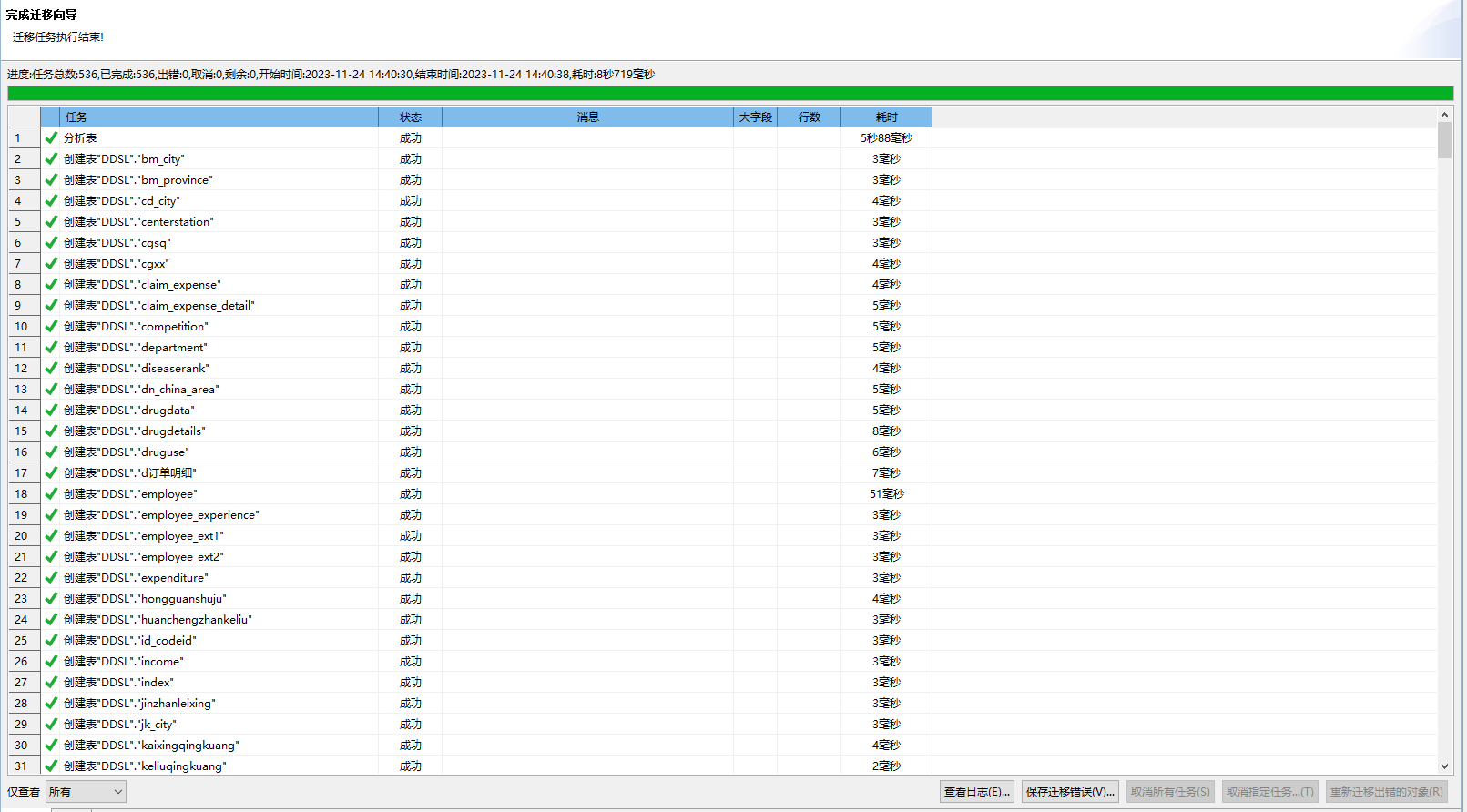
Task: Click checkmark icon for employee table row
Action: coord(51,494)
